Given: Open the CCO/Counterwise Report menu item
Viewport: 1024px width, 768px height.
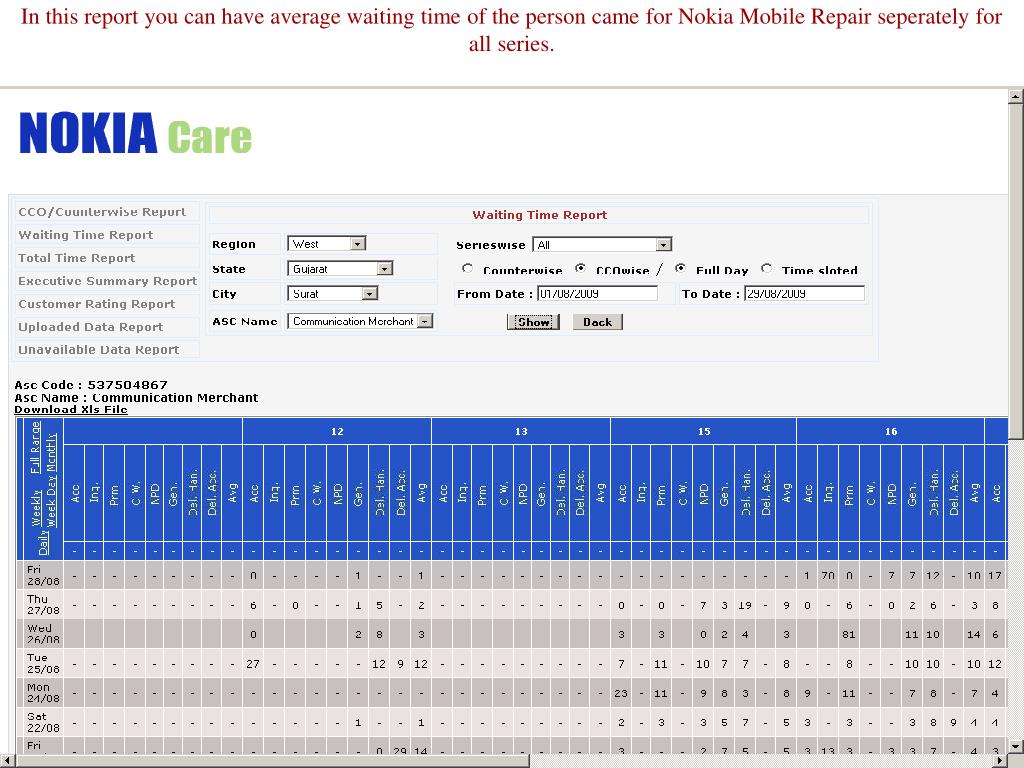Looking at the screenshot, I should coord(102,212).
